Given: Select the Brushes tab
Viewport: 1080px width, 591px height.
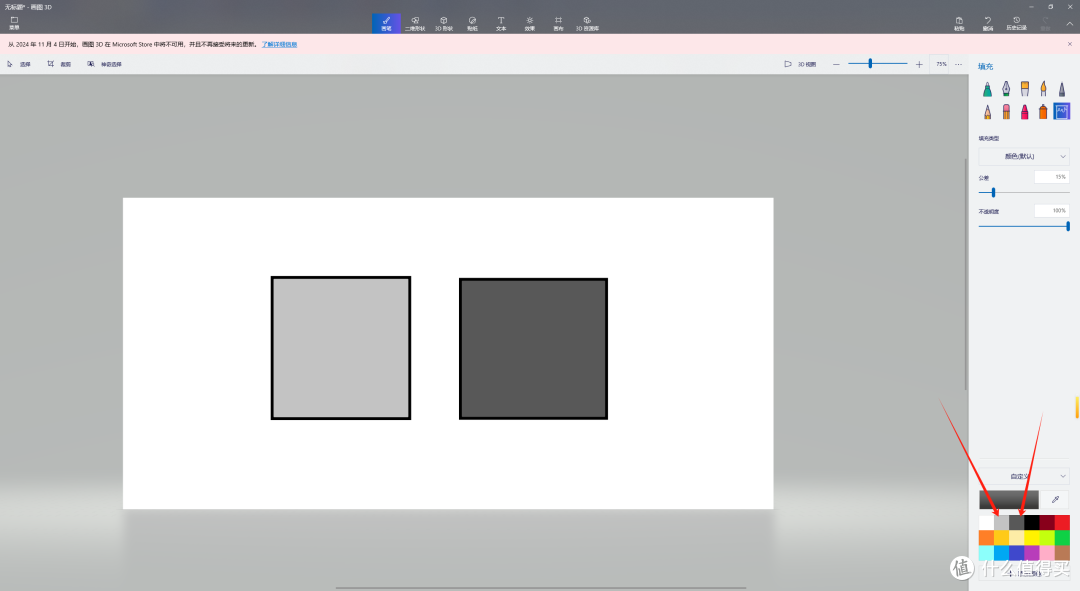Looking at the screenshot, I should (x=386, y=23).
